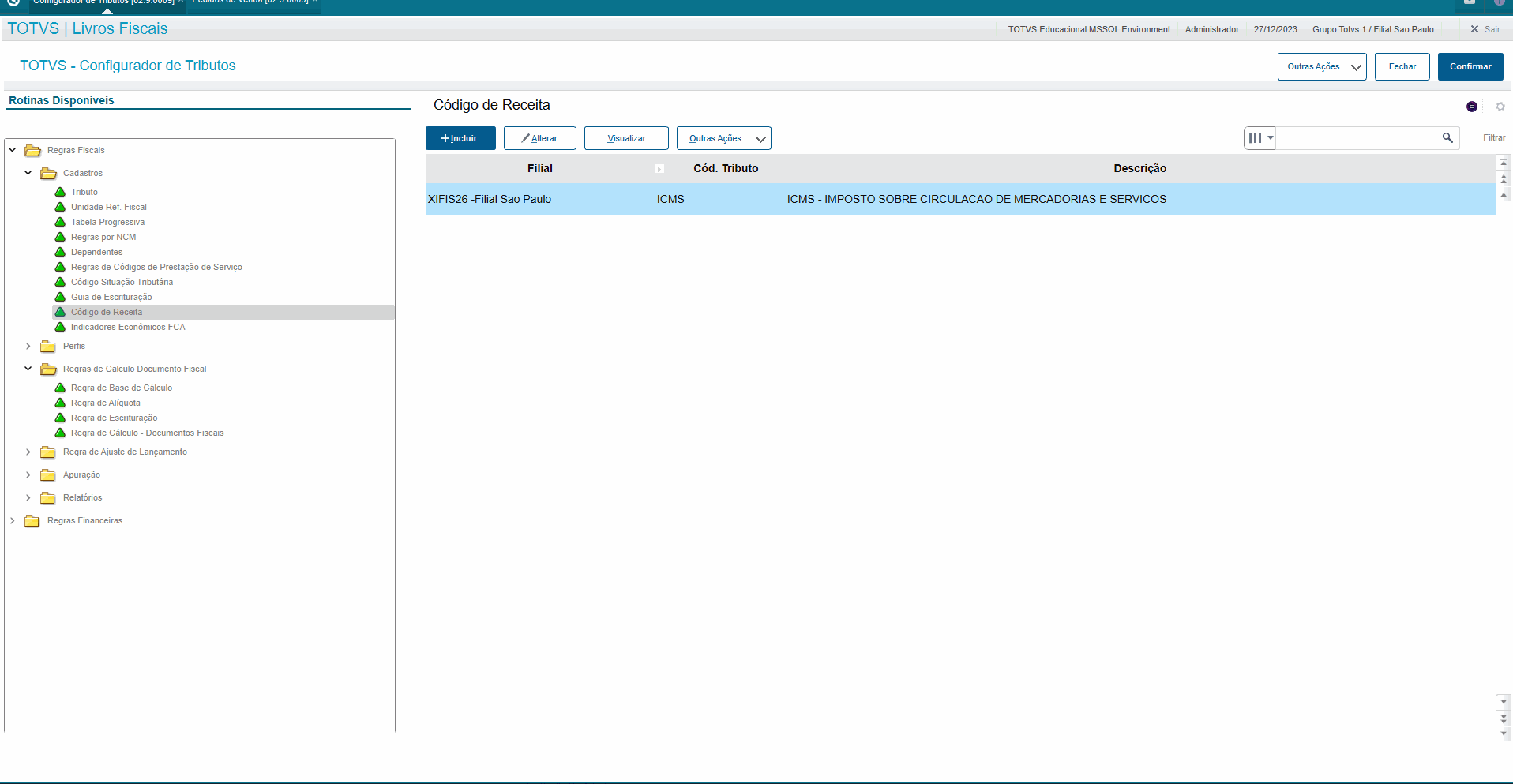Sort by the Descrição column header
Viewport: 1513px width, 784px height.
1139,168
